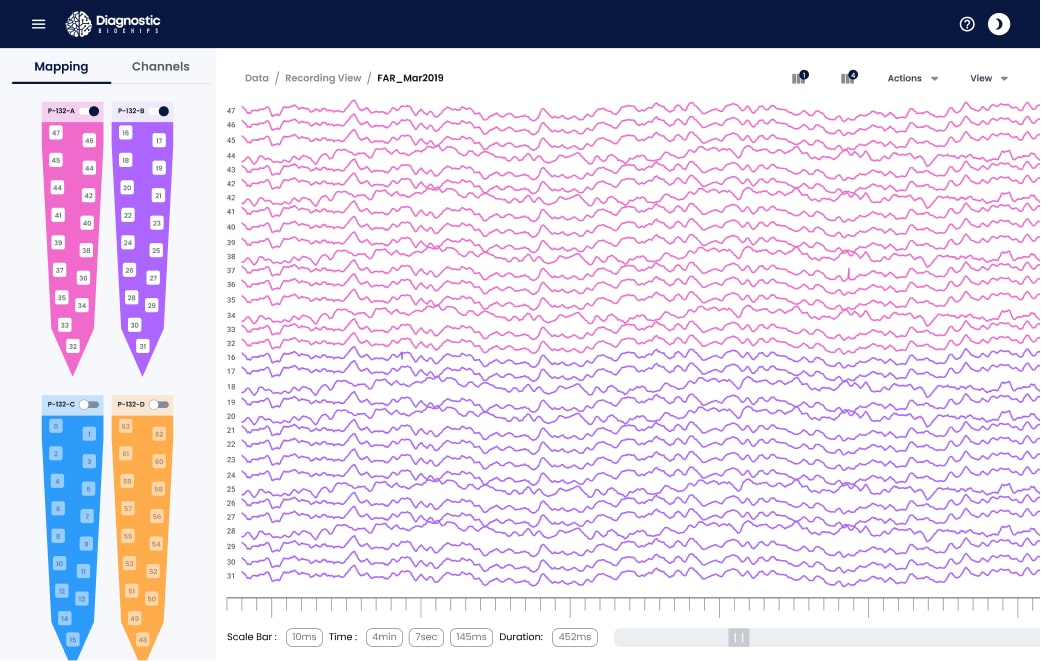The height and width of the screenshot is (661, 1041).
Task: Switch theme with the dark mode moon icon
Action: (x=999, y=24)
